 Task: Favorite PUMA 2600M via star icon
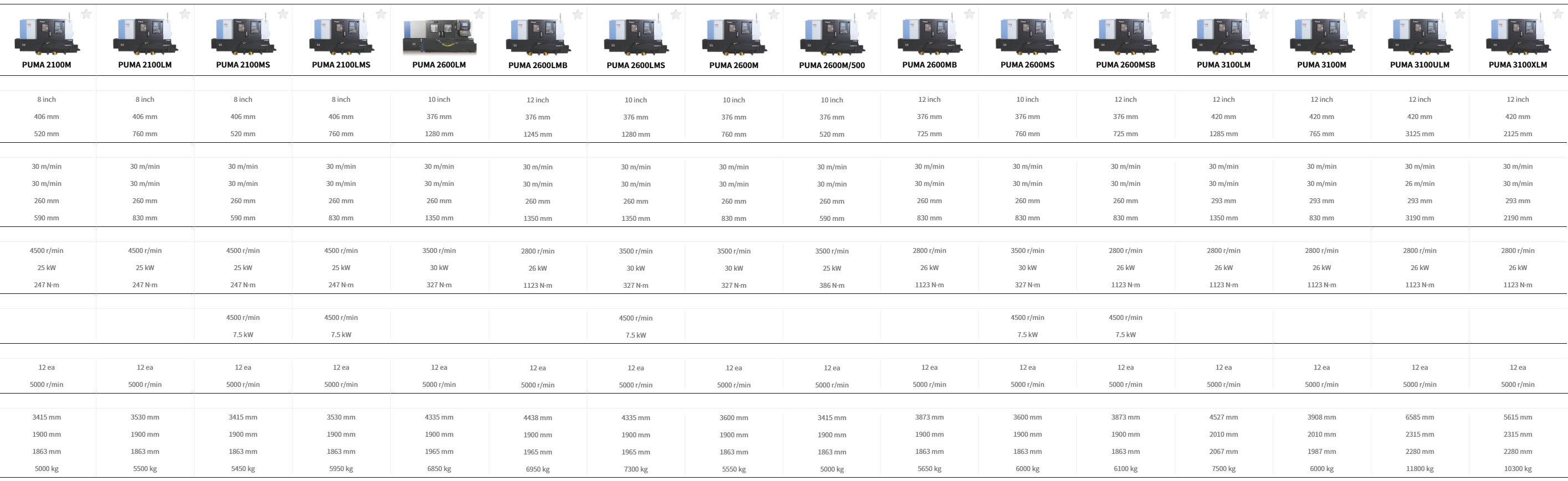point(773,14)
